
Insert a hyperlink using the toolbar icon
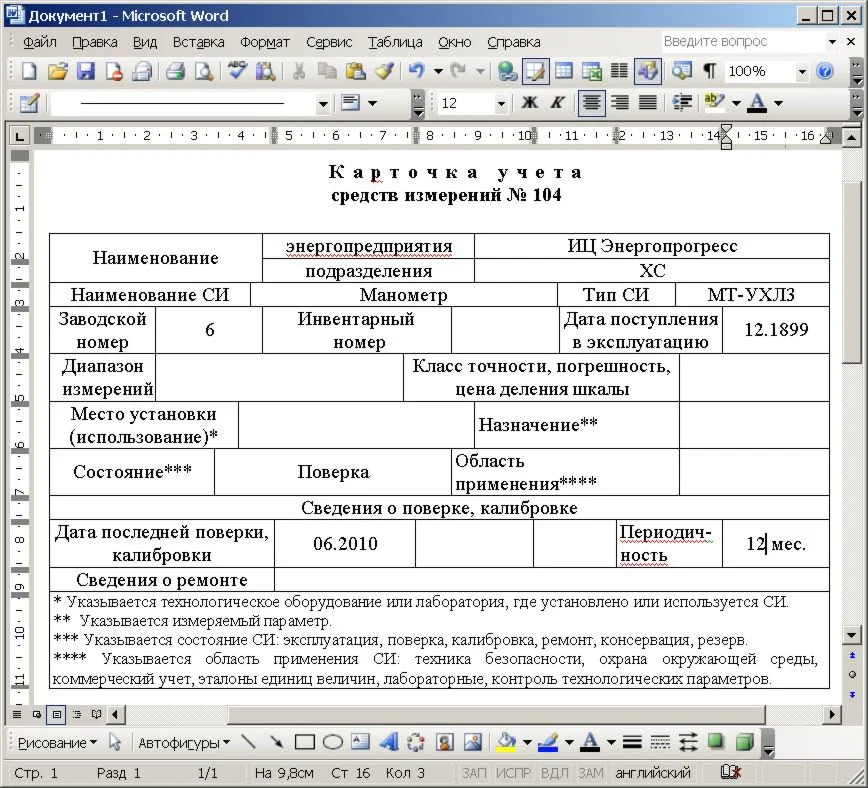tap(507, 72)
